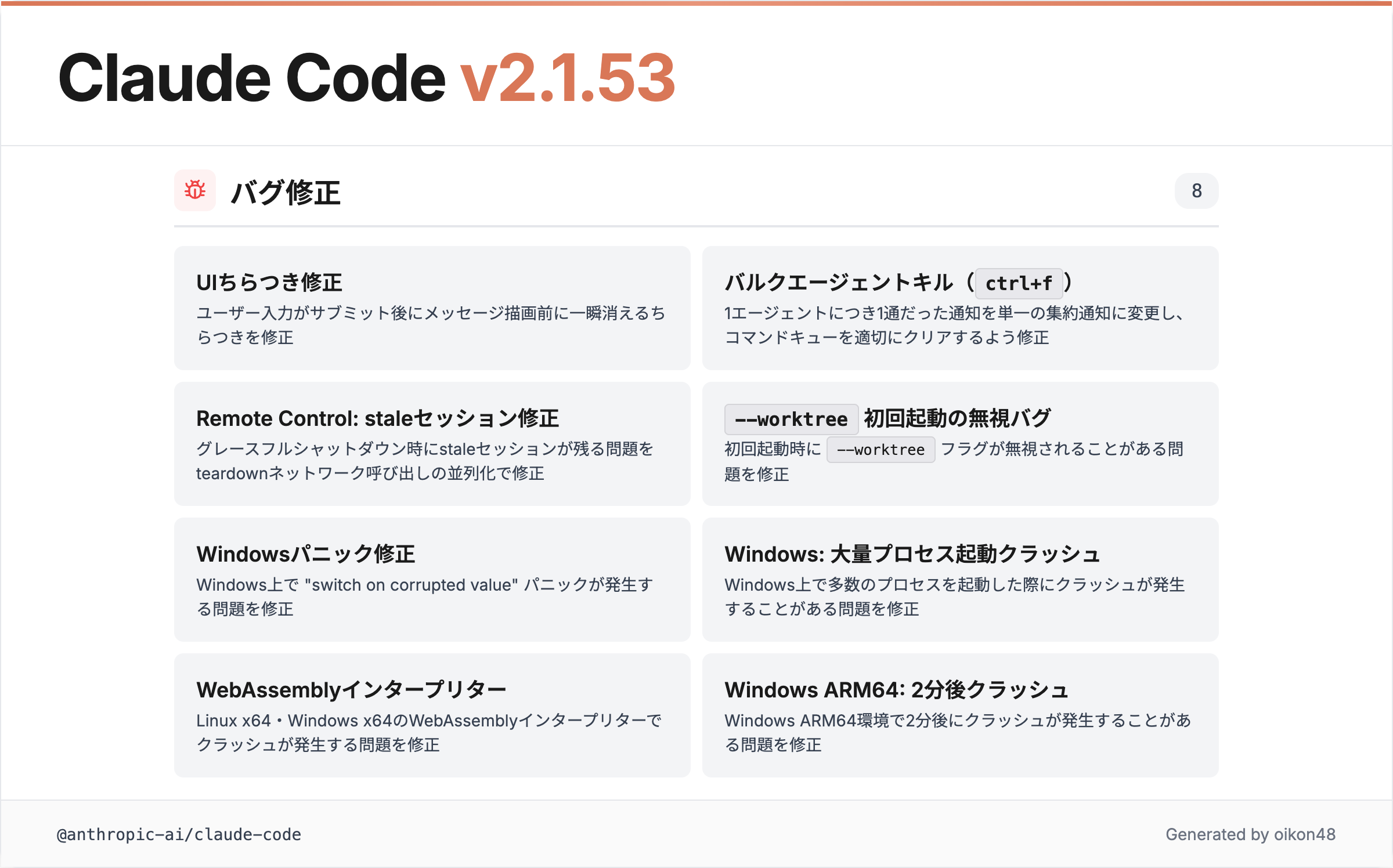Click the count badge showing 8
Image resolution: width=1393 pixels, height=868 pixels.
[x=1196, y=190]
